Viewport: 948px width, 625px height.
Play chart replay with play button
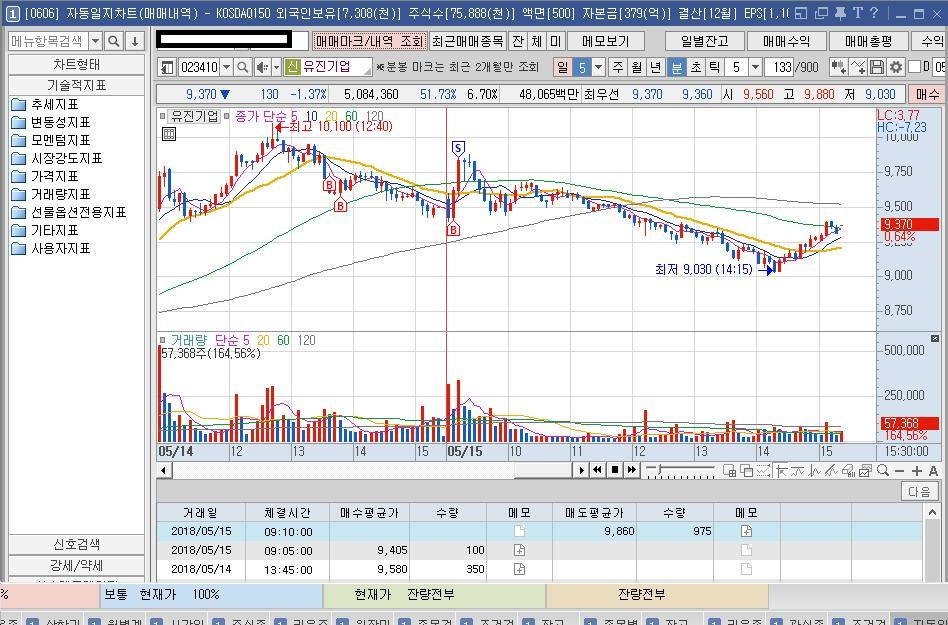[x=581, y=470]
